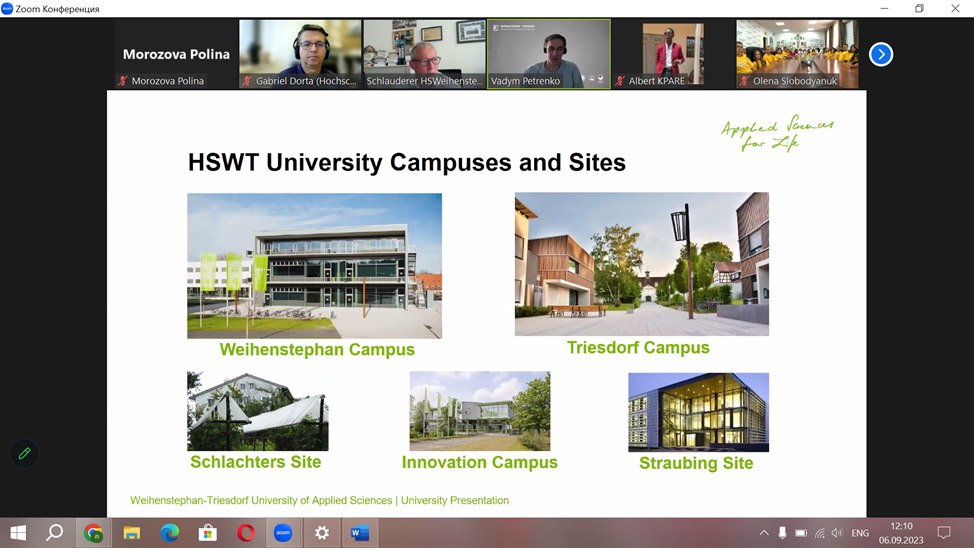Select Morozova Polina's video tile

click(176, 54)
